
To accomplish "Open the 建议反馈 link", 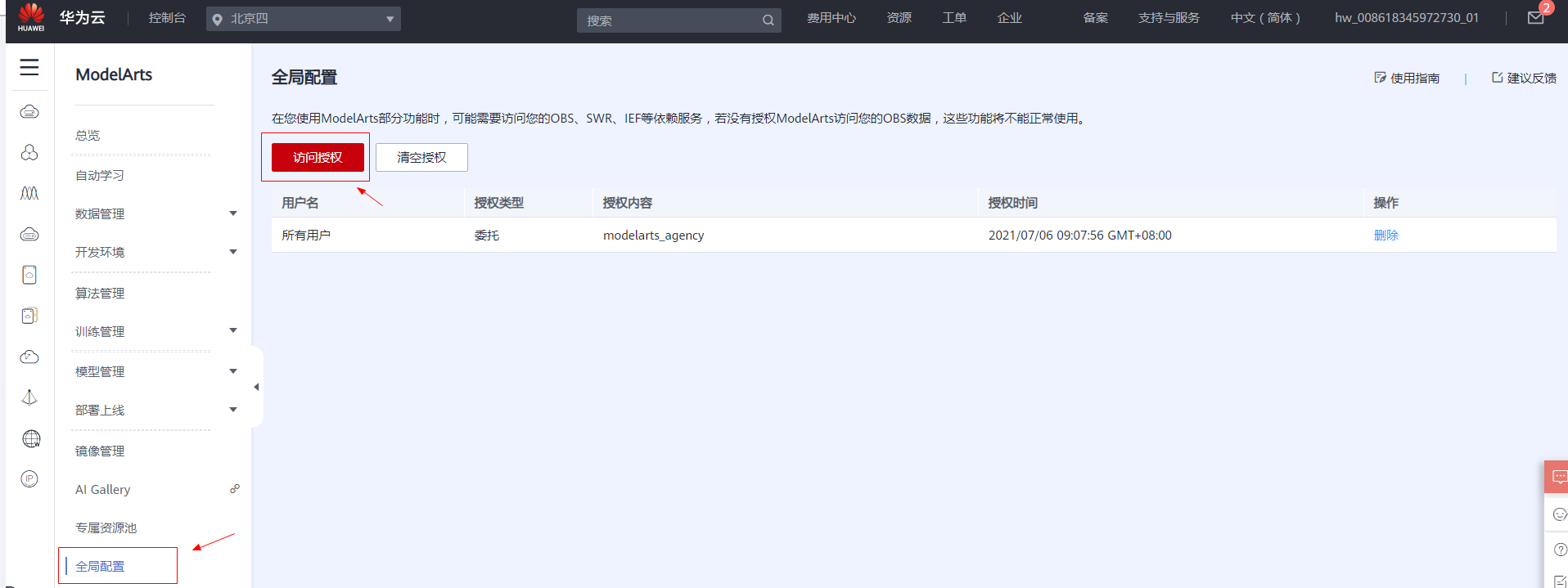I will click(1524, 78).
